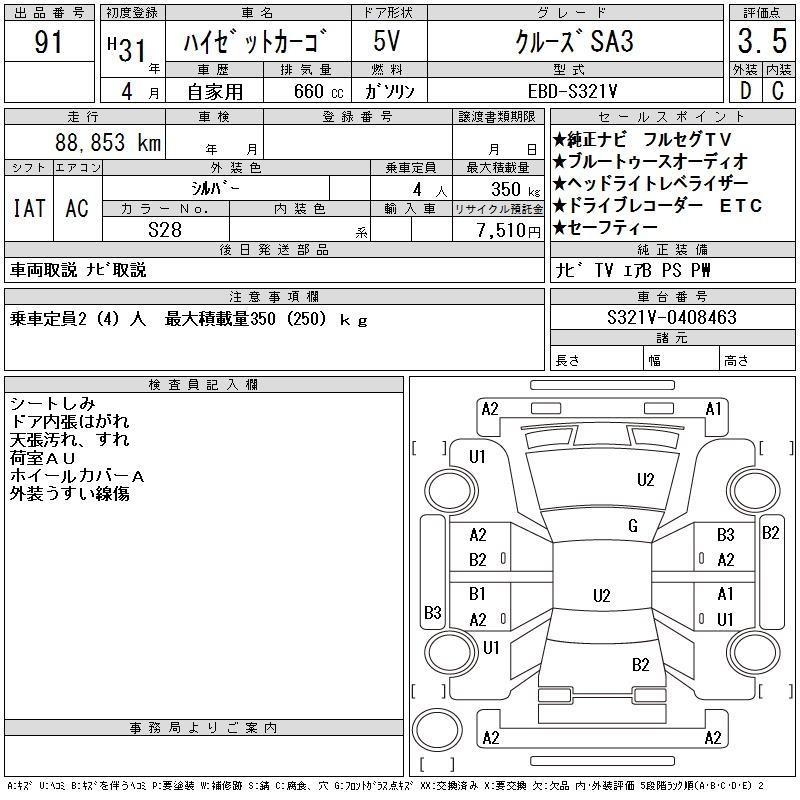Screen dimensions: 800x800
Task: Click inspector note 荷室AU
Action: [x=43, y=458]
